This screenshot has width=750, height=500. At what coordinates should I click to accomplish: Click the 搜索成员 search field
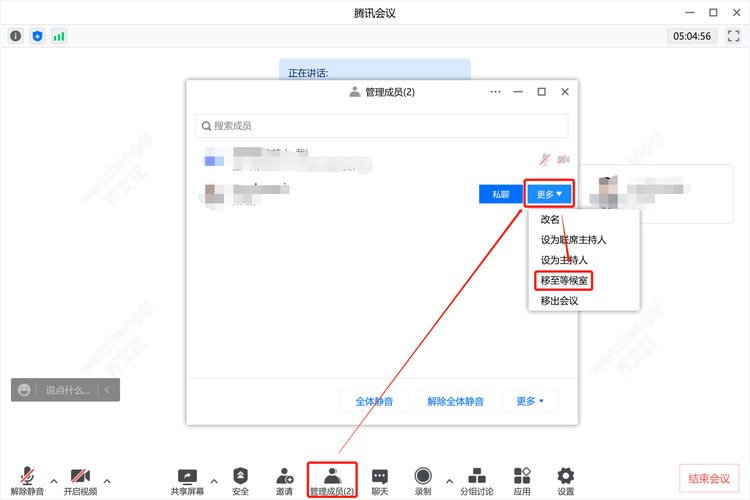tap(381, 126)
